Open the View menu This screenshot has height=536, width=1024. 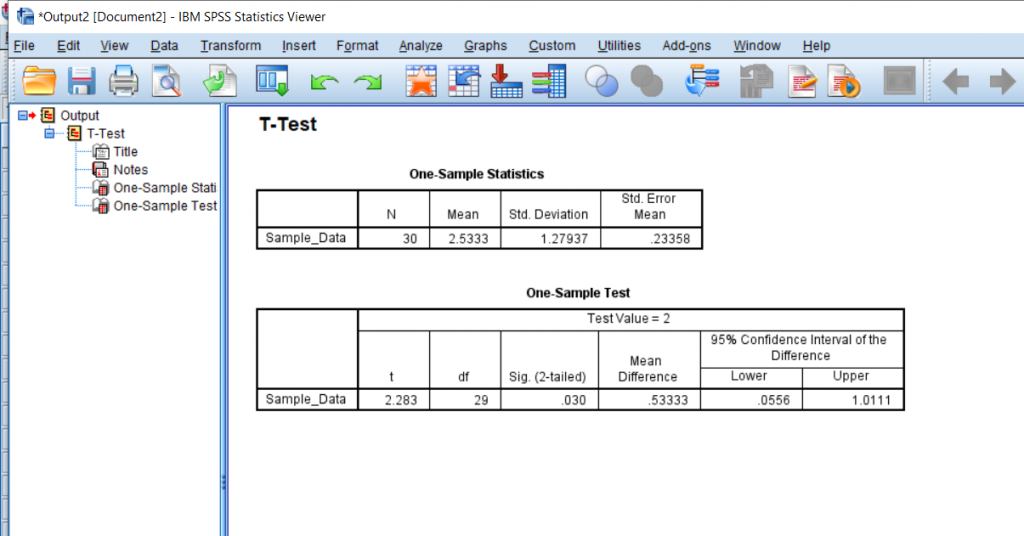[x=114, y=46]
